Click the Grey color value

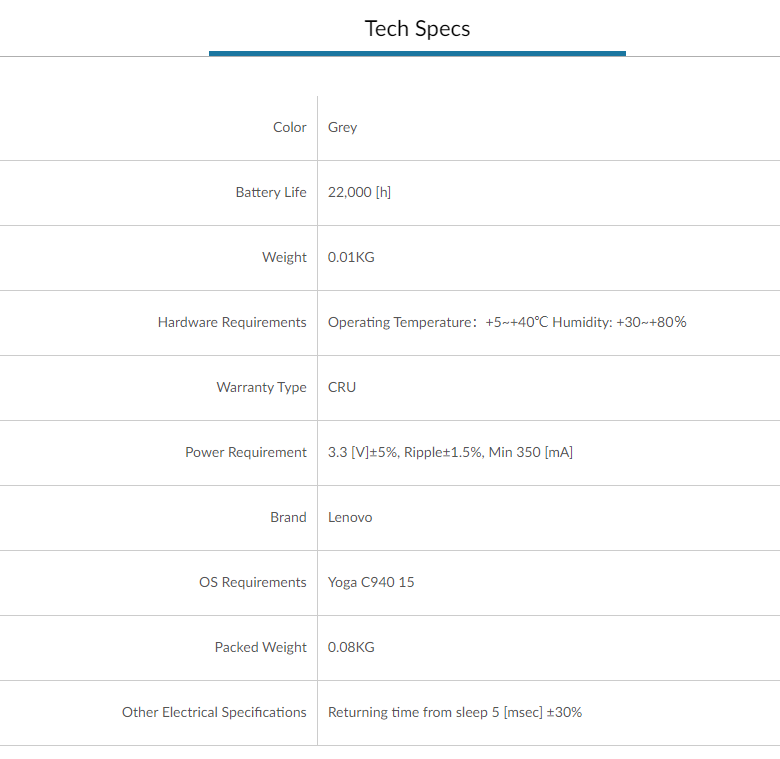(x=342, y=128)
